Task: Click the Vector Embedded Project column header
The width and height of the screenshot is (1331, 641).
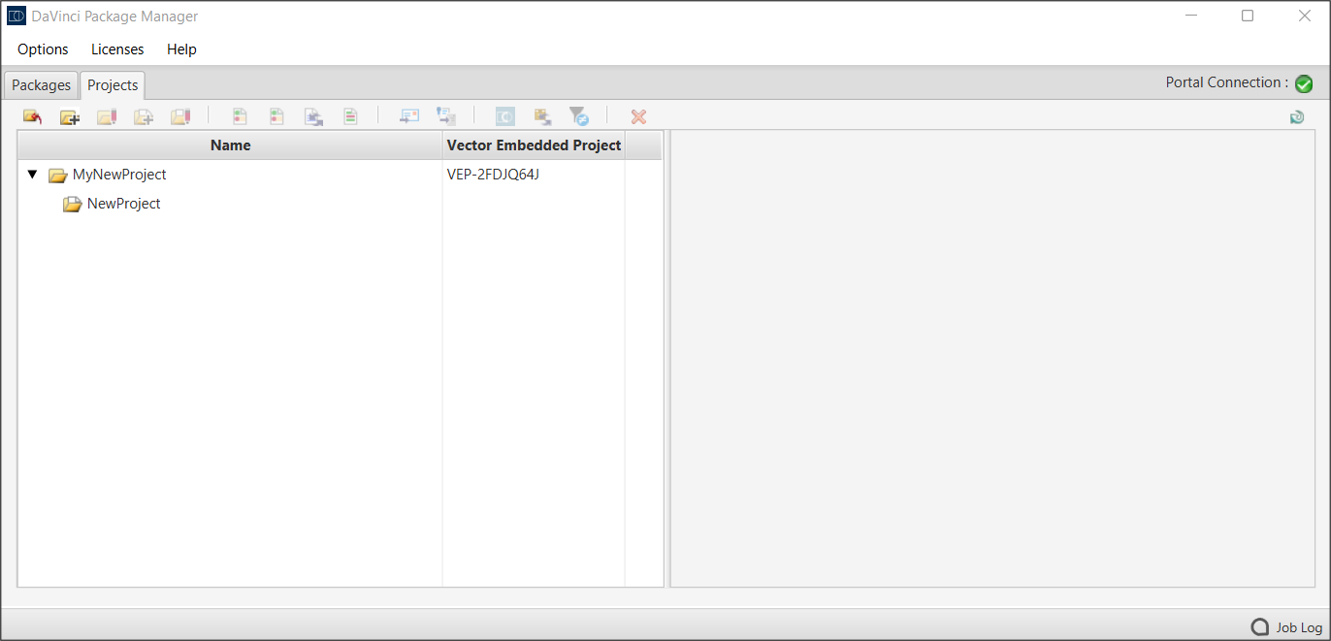Action: [x=534, y=145]
